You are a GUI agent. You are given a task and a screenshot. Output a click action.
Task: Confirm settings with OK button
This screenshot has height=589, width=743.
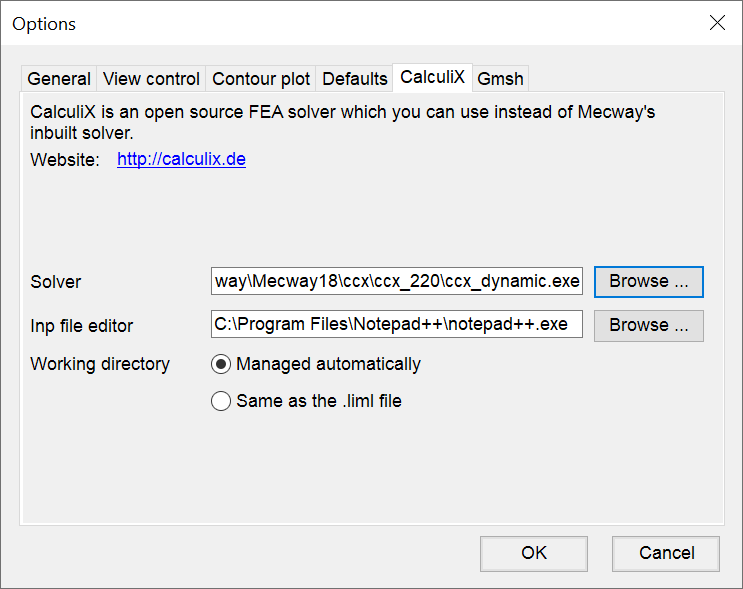tap(534, 553)
